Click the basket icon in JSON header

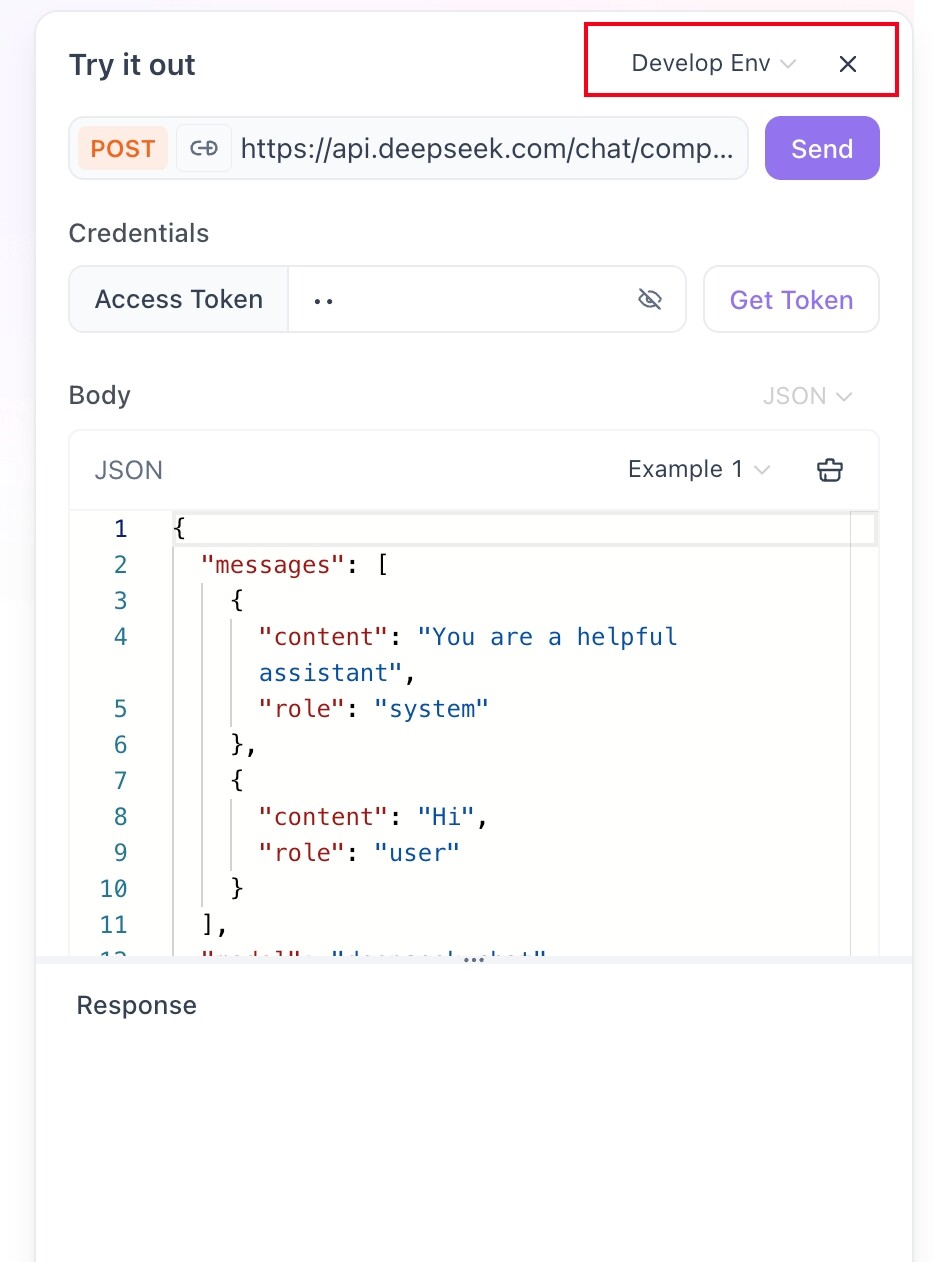[830, 470]
